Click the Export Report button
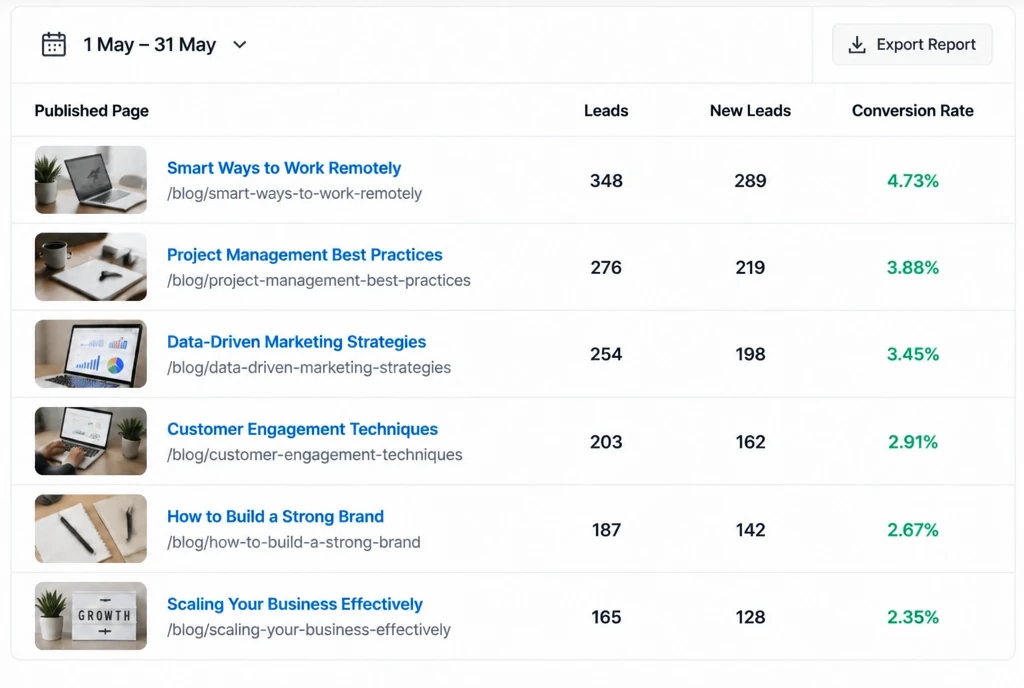 point(912,44)
